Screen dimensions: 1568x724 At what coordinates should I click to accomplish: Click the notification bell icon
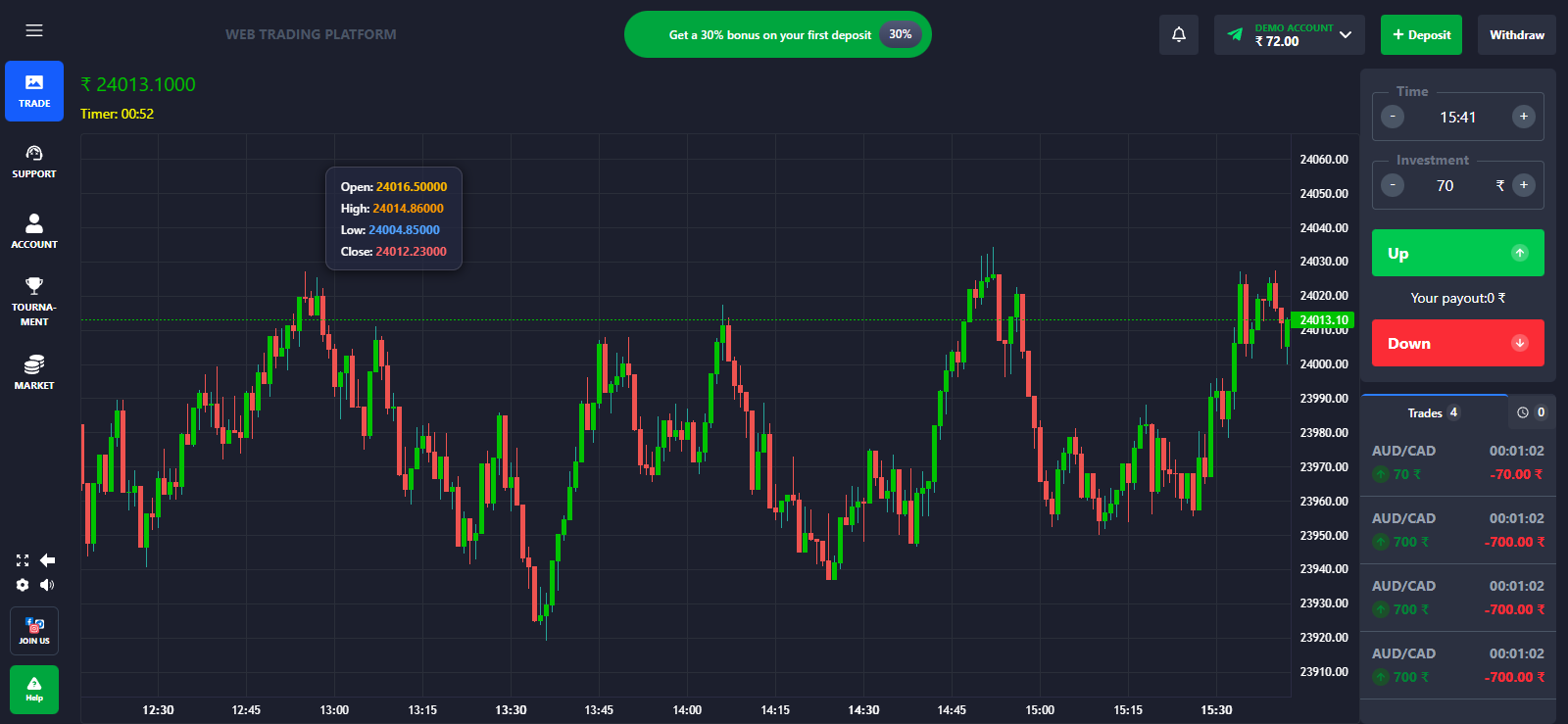[x=1178, y=34]
